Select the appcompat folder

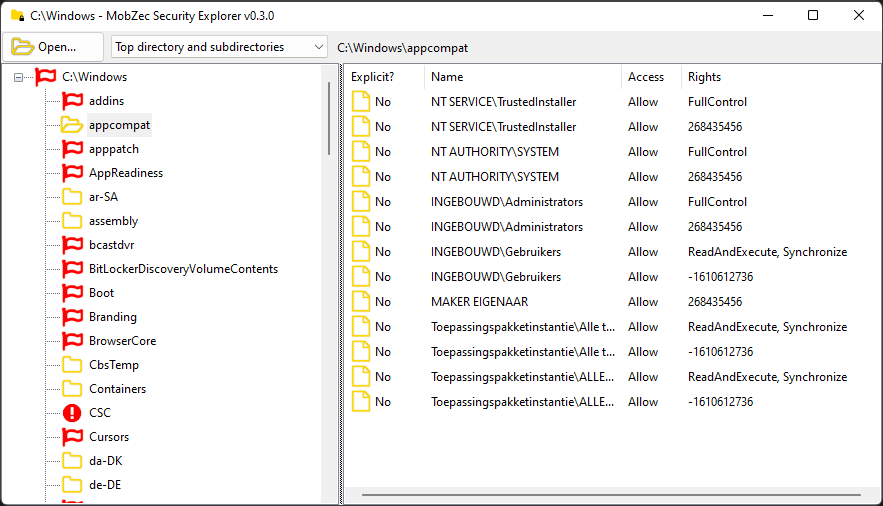click(119, 125)
